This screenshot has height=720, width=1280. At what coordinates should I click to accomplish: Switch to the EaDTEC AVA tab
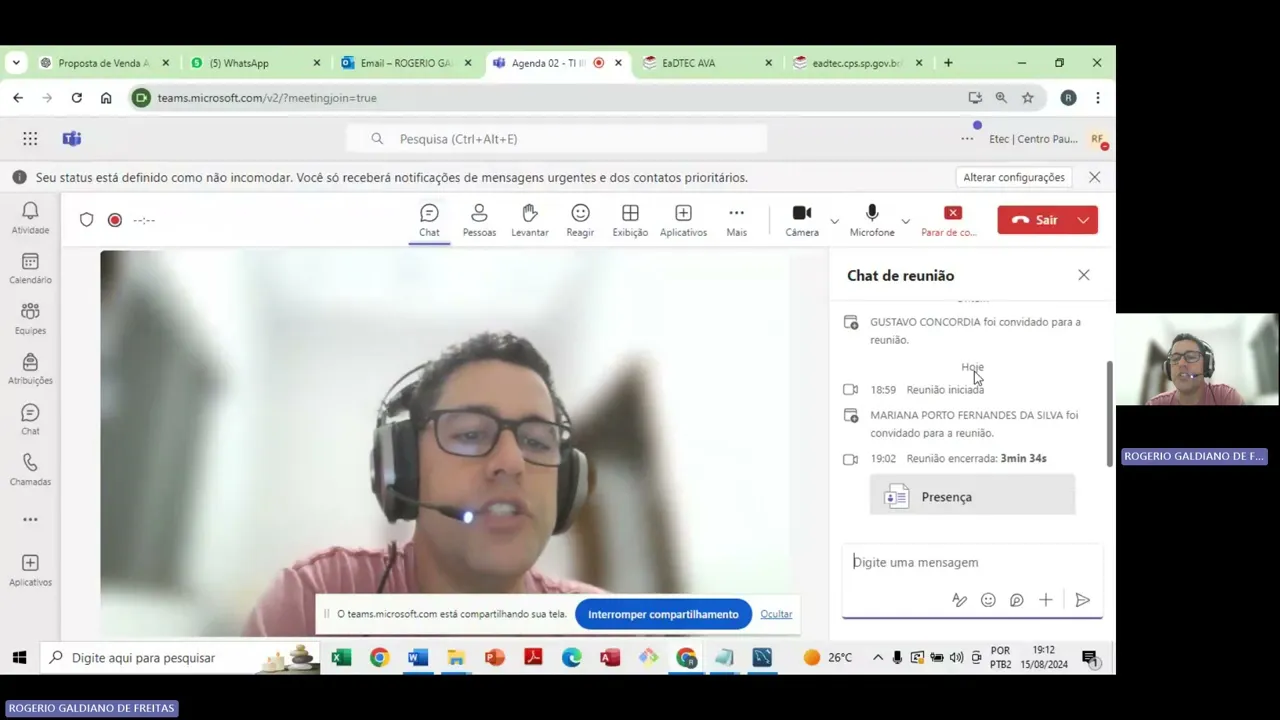(706, 63)
